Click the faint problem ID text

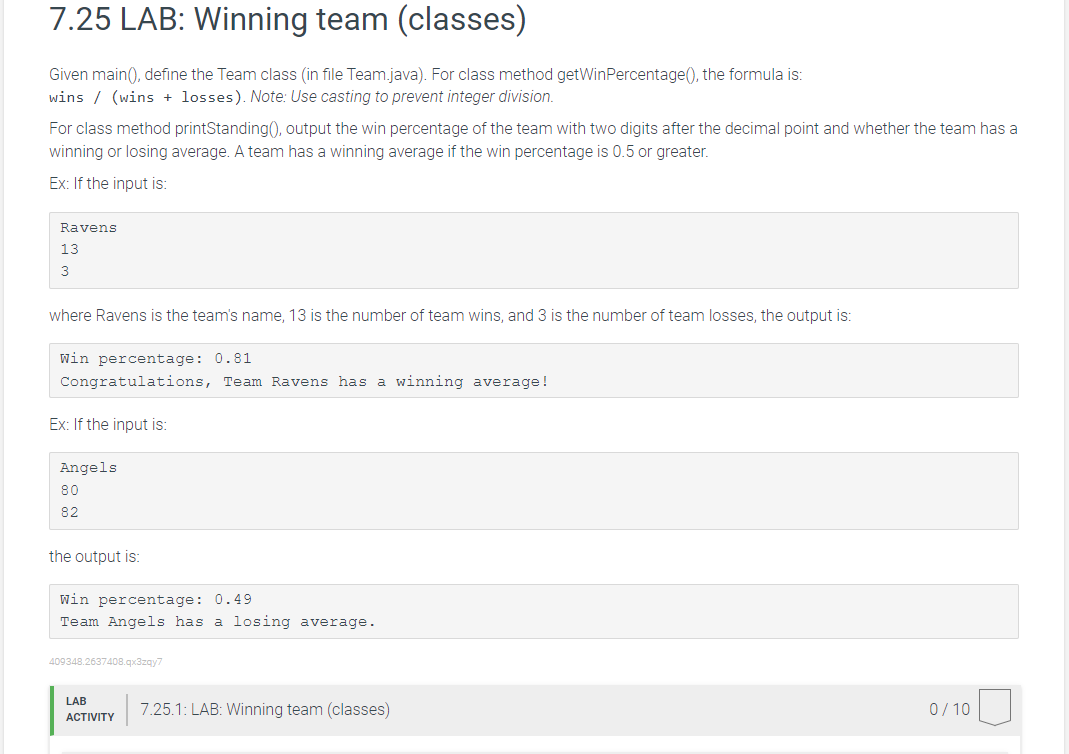(x=106, y=661)
